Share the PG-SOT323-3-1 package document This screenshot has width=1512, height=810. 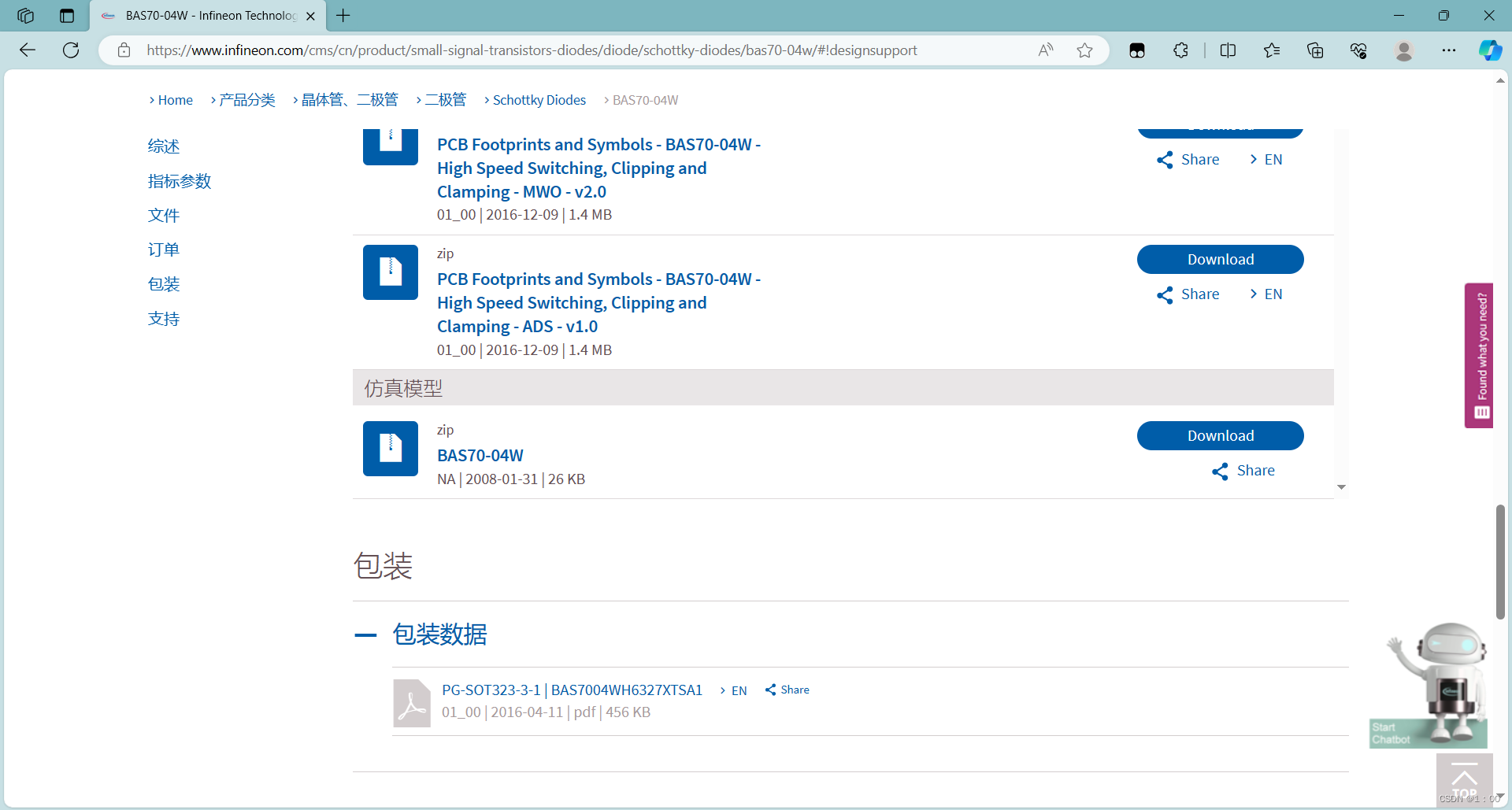(x=787, y=690)
